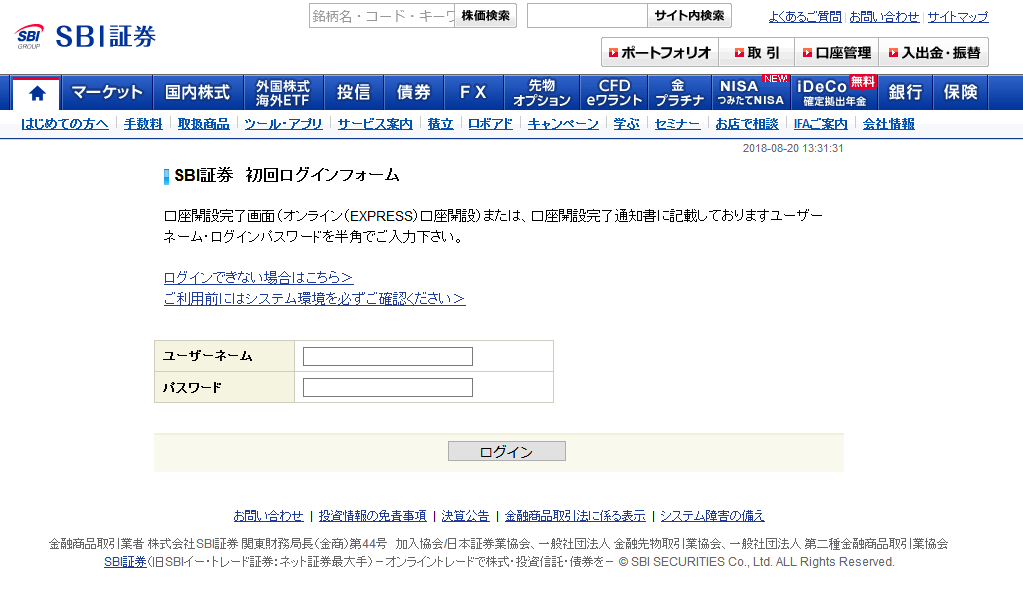Click the 口座管理 button
This screenshot has width=1023, height=593.
[836, 53]
